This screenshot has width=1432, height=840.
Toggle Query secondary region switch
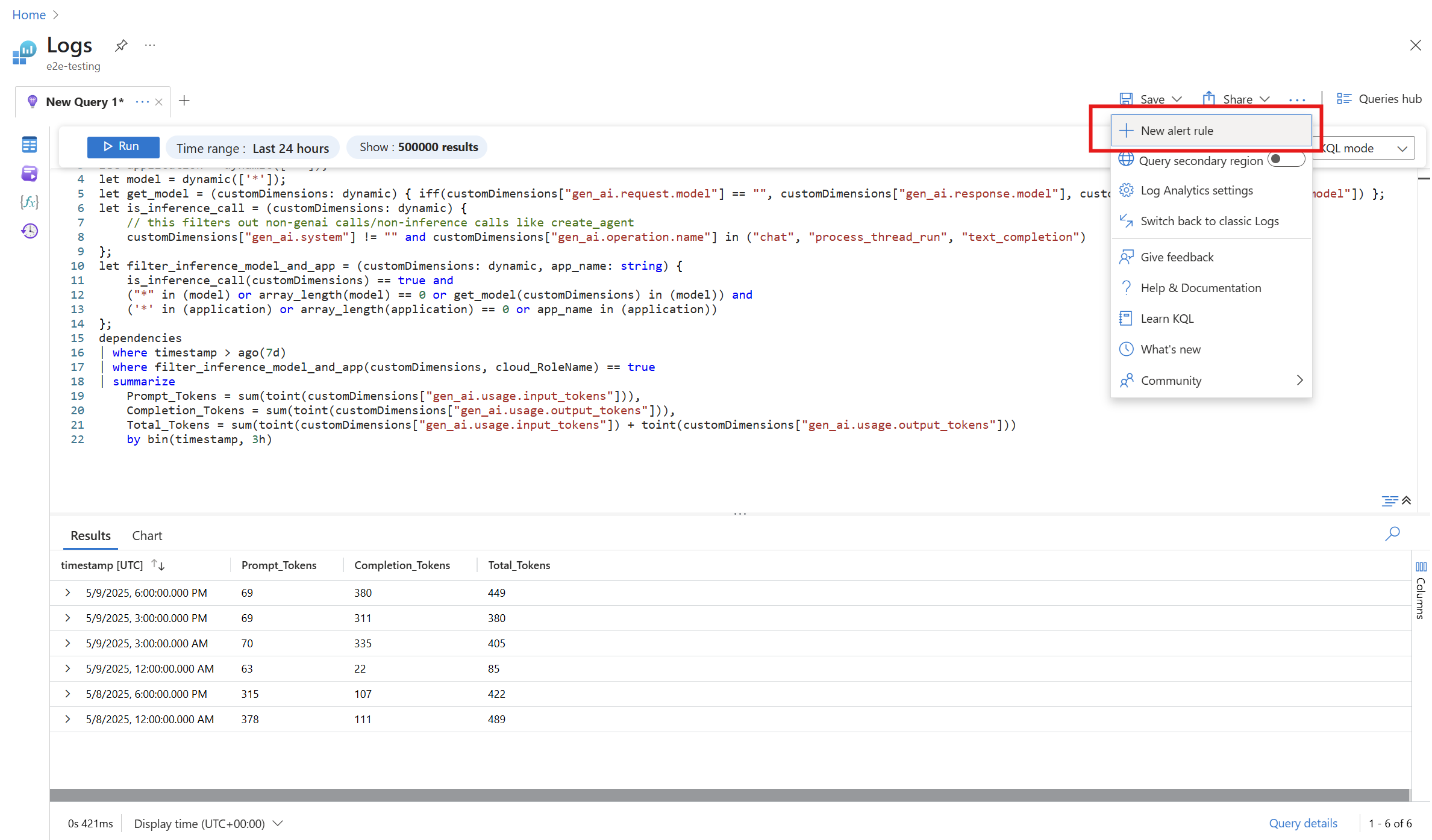[x=1285, y=160]
